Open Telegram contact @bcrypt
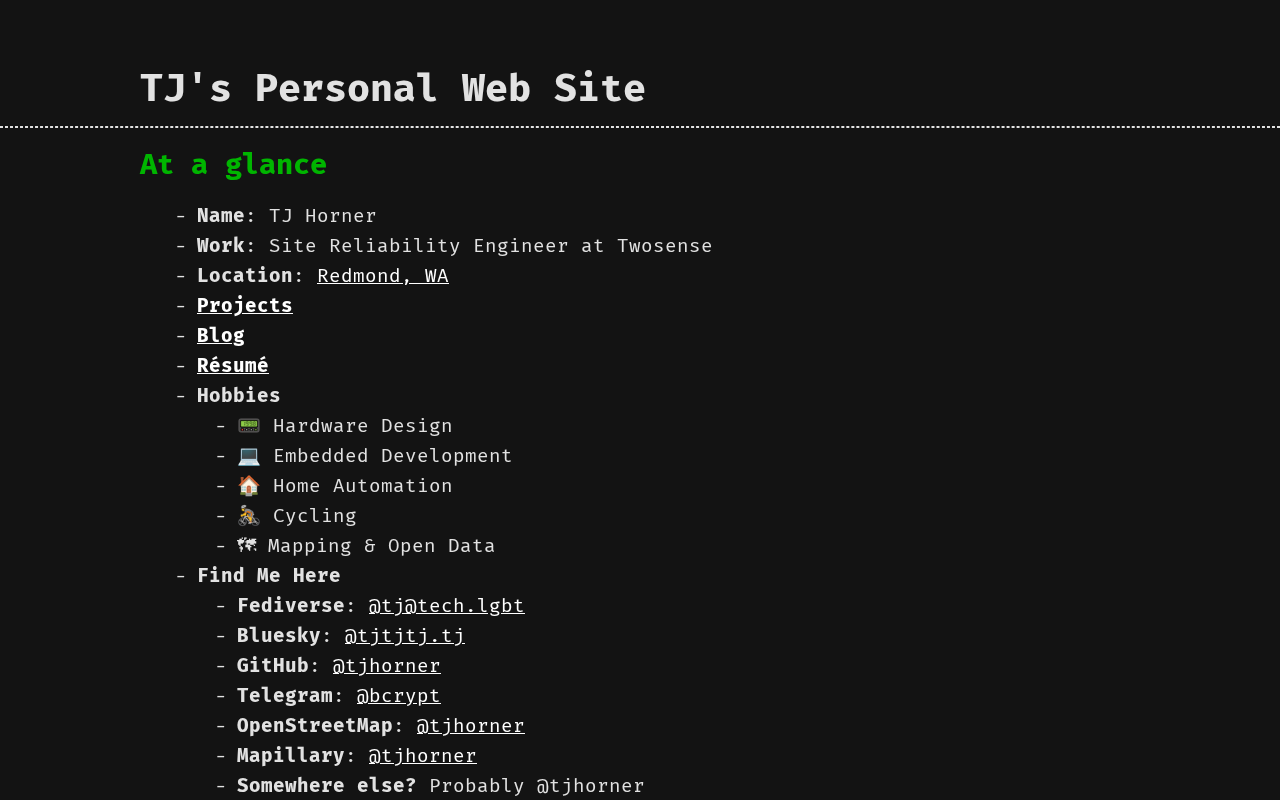The width and height of the screenshot is (1280, 800). [x=398, y=696]
